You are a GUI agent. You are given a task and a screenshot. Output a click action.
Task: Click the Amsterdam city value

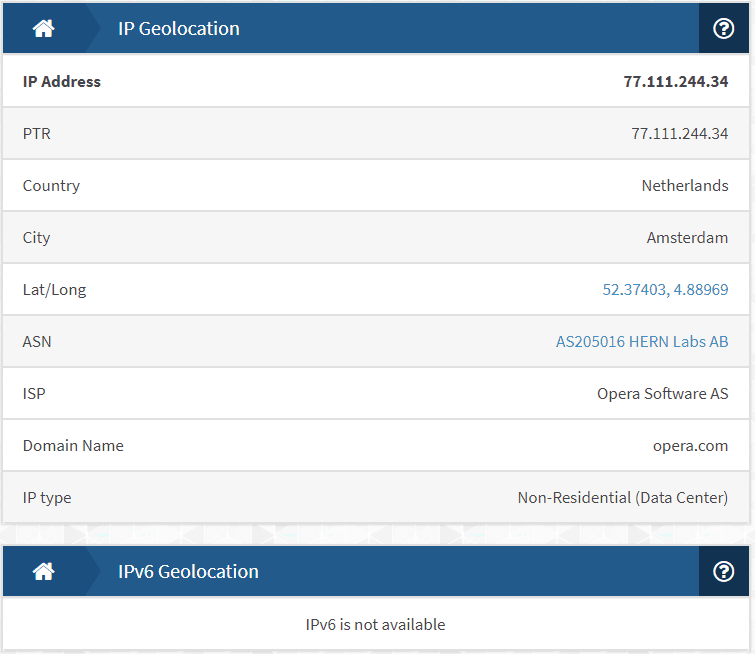687,237
